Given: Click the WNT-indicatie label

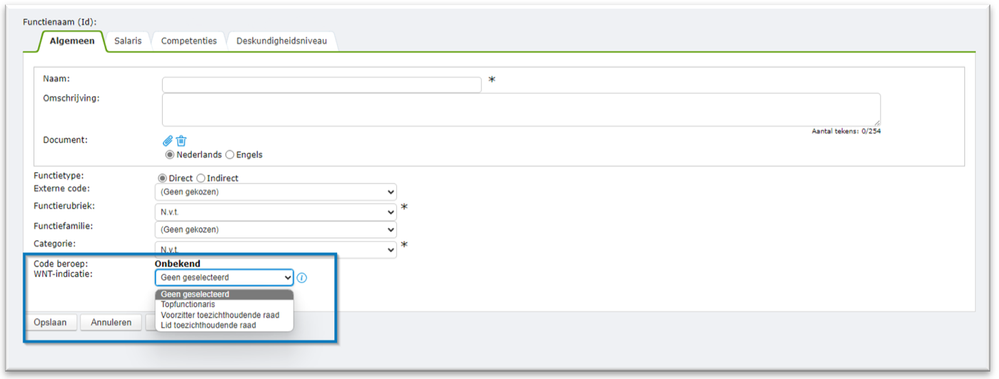Looking at the screenshot, I should [x=63, y=274].
